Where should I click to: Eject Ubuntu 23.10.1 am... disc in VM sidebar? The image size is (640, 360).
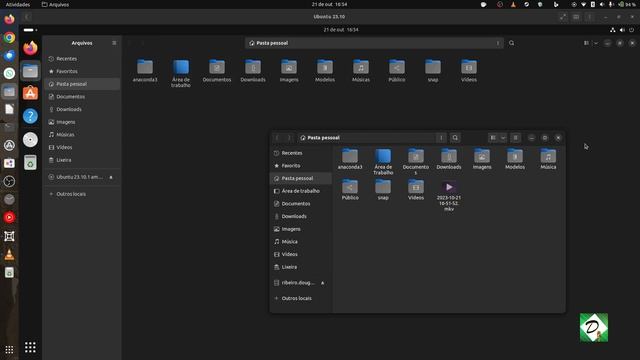point(111,177)
